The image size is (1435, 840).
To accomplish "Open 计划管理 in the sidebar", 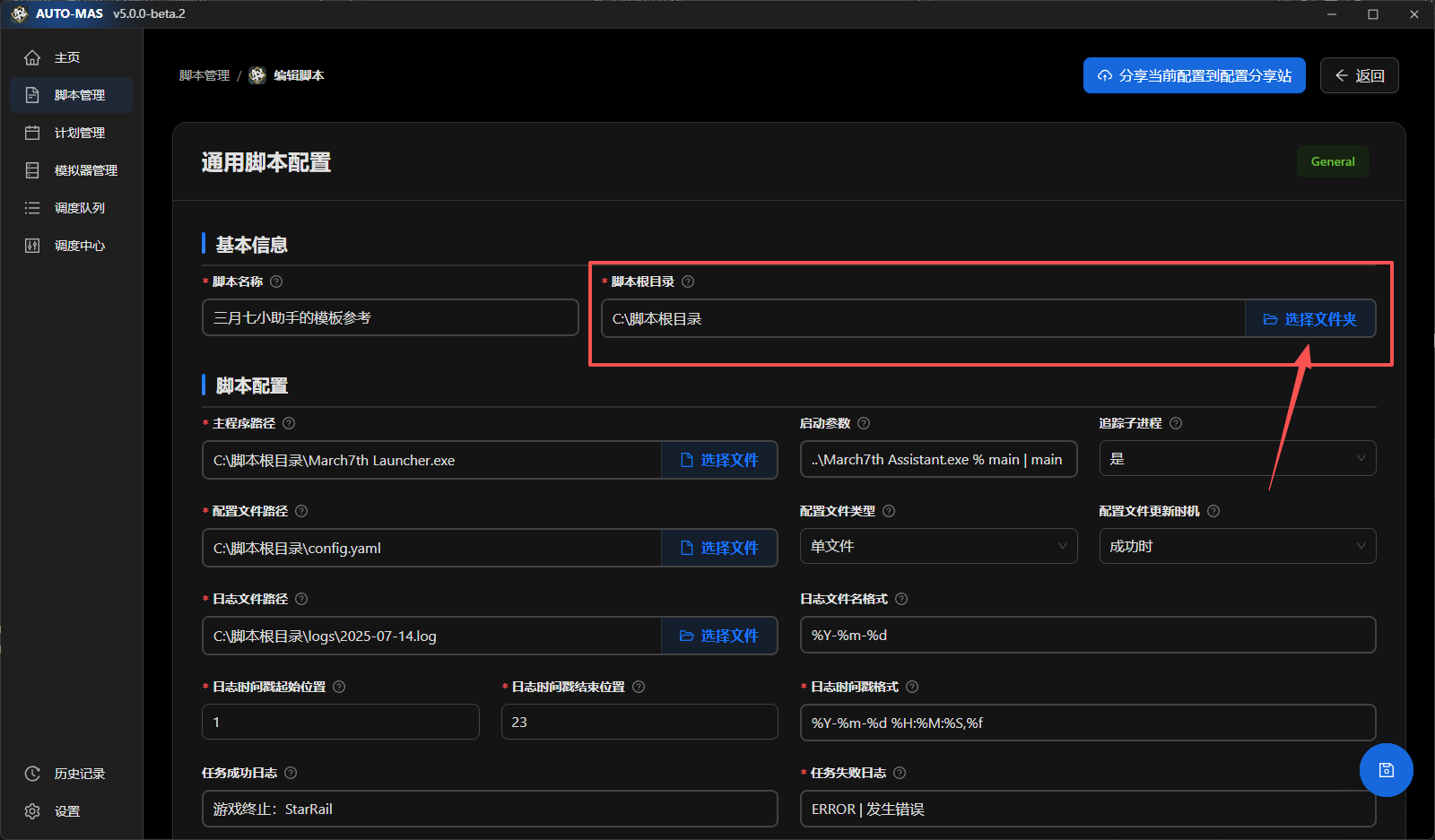I will [x=79, y=133].
